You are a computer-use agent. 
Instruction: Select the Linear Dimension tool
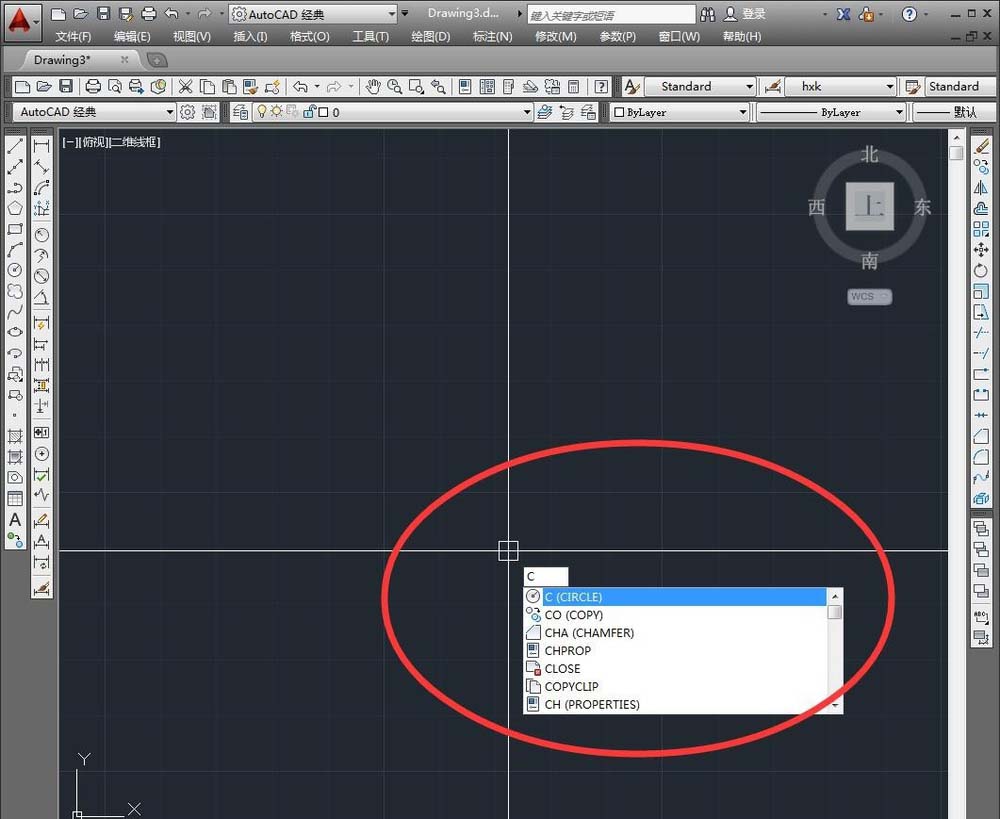42,146
